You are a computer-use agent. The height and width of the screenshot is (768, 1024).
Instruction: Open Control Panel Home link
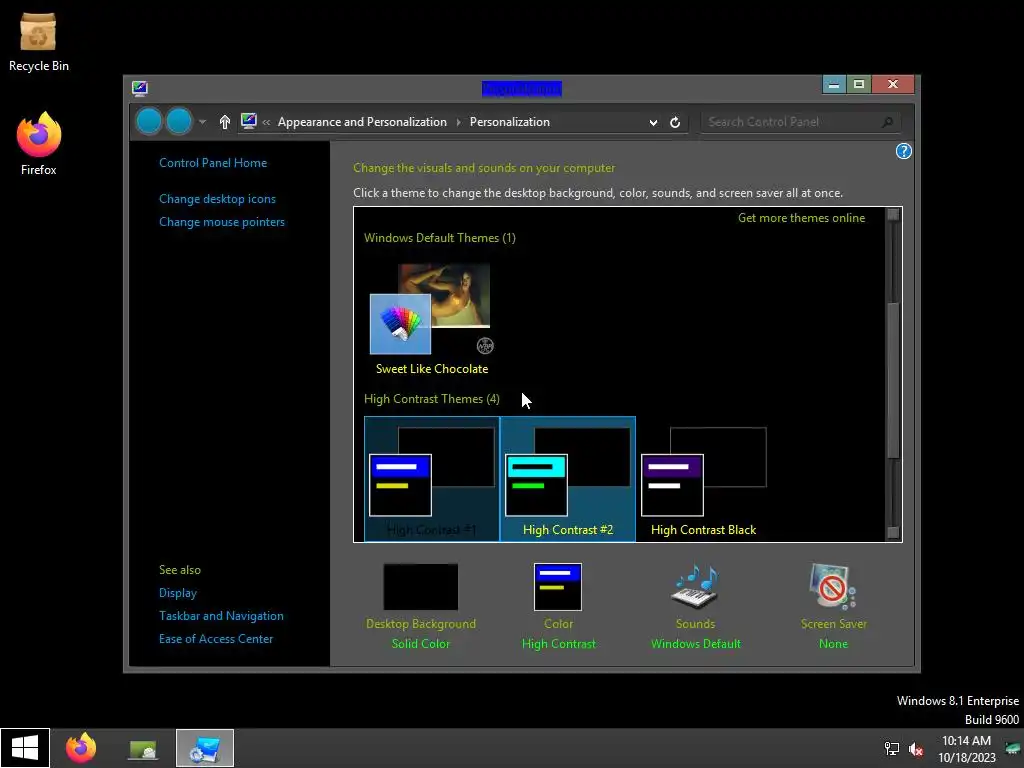click(x=213, y=163)
